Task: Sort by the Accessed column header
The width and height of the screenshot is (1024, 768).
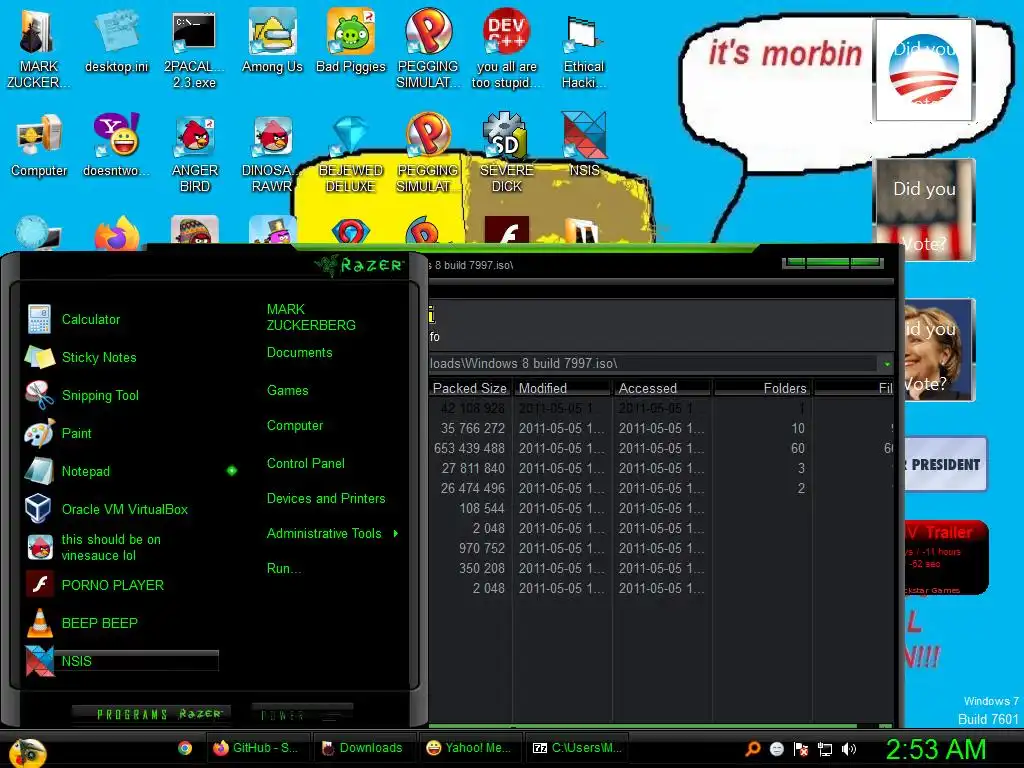Action: coord(661,388)
